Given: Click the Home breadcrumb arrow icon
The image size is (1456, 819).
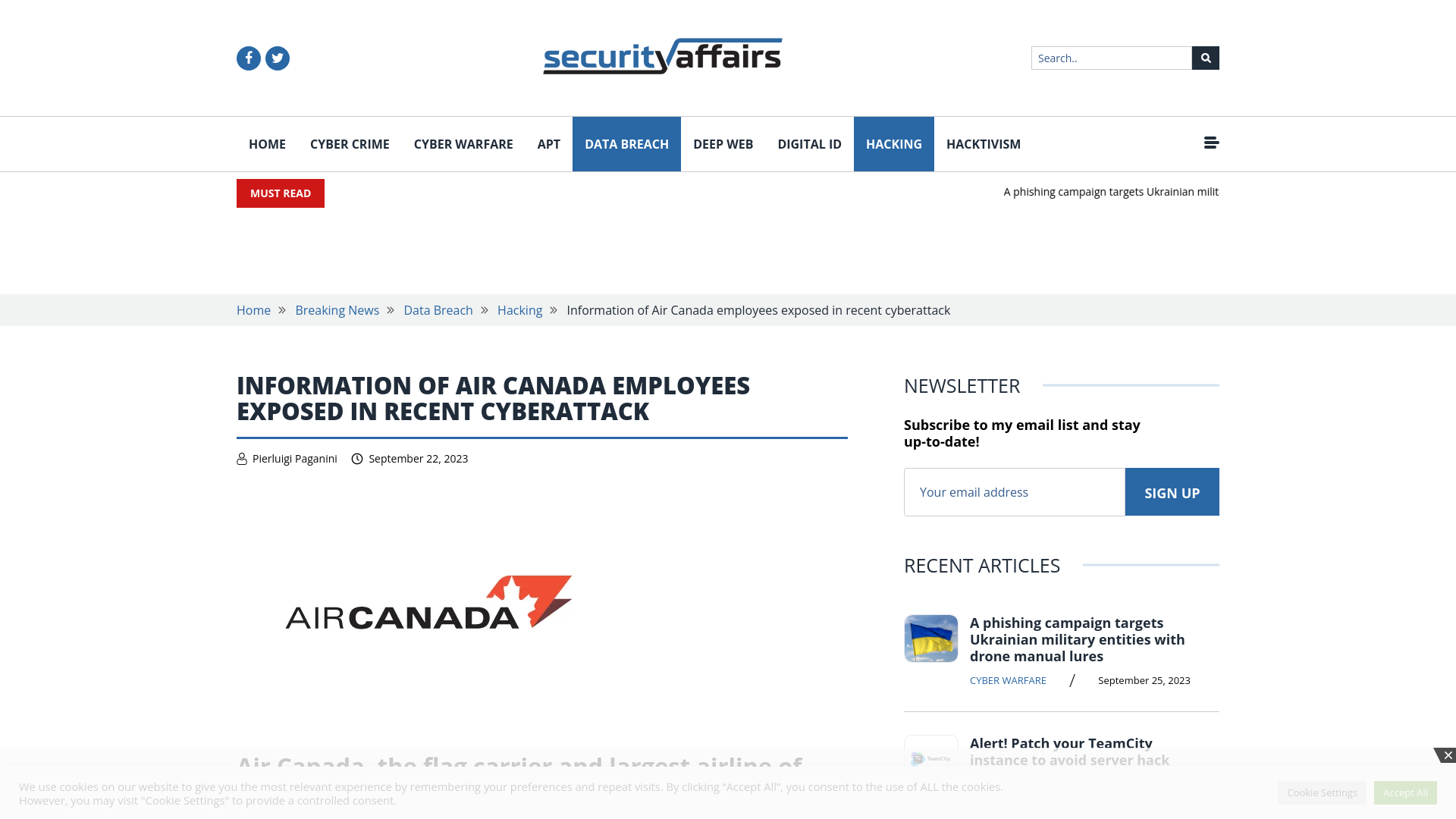Looking at the screenshot, I should 282,309.
